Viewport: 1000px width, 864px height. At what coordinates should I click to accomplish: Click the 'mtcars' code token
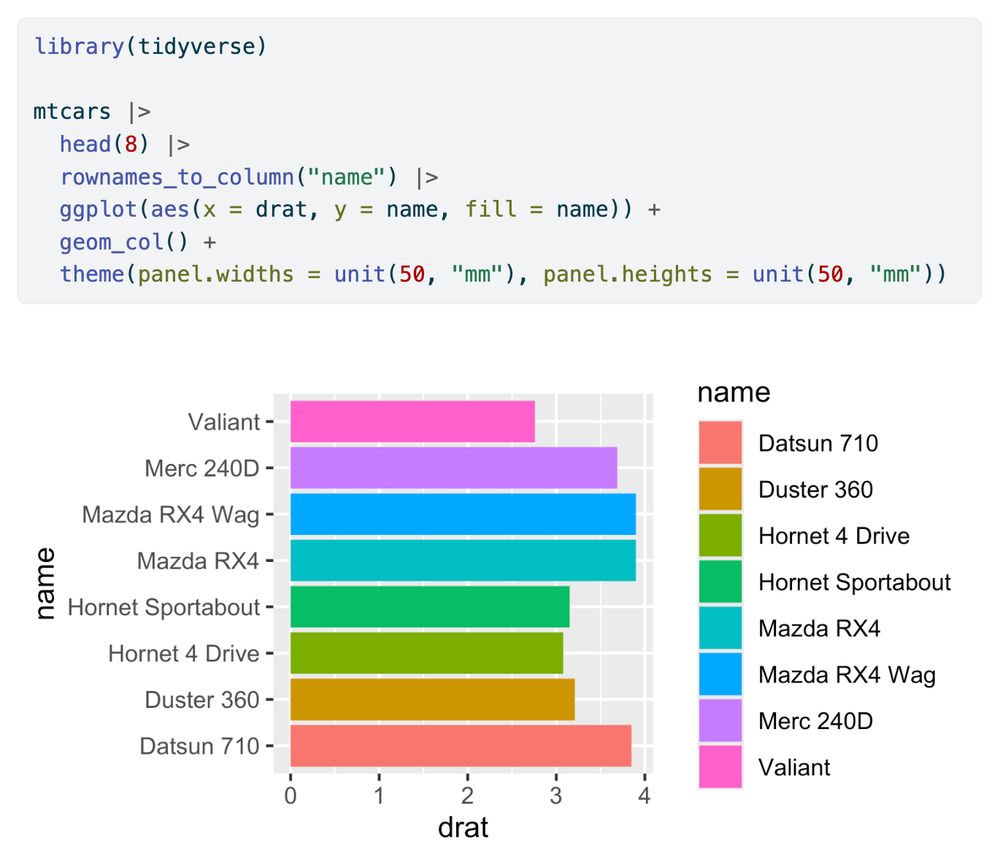pos(72,112)
